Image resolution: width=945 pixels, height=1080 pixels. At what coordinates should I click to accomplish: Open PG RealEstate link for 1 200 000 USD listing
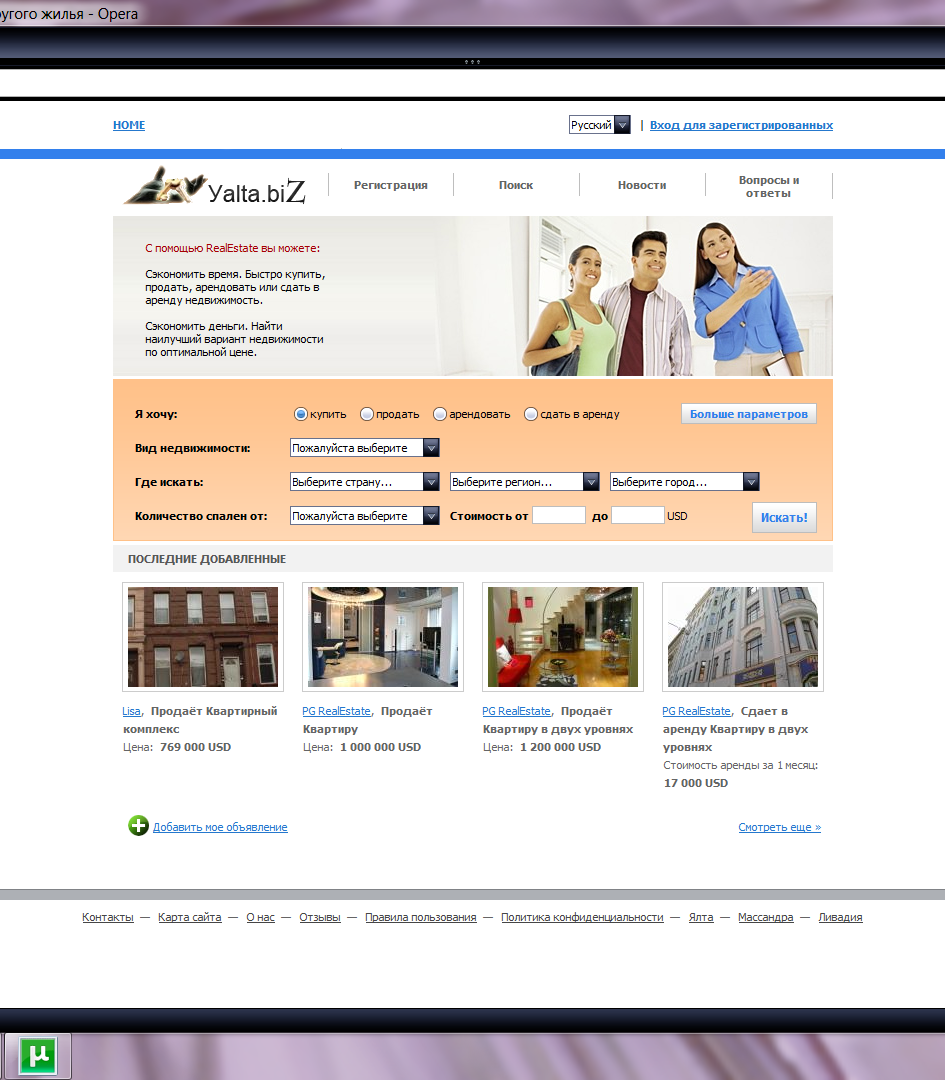point(517,711)
